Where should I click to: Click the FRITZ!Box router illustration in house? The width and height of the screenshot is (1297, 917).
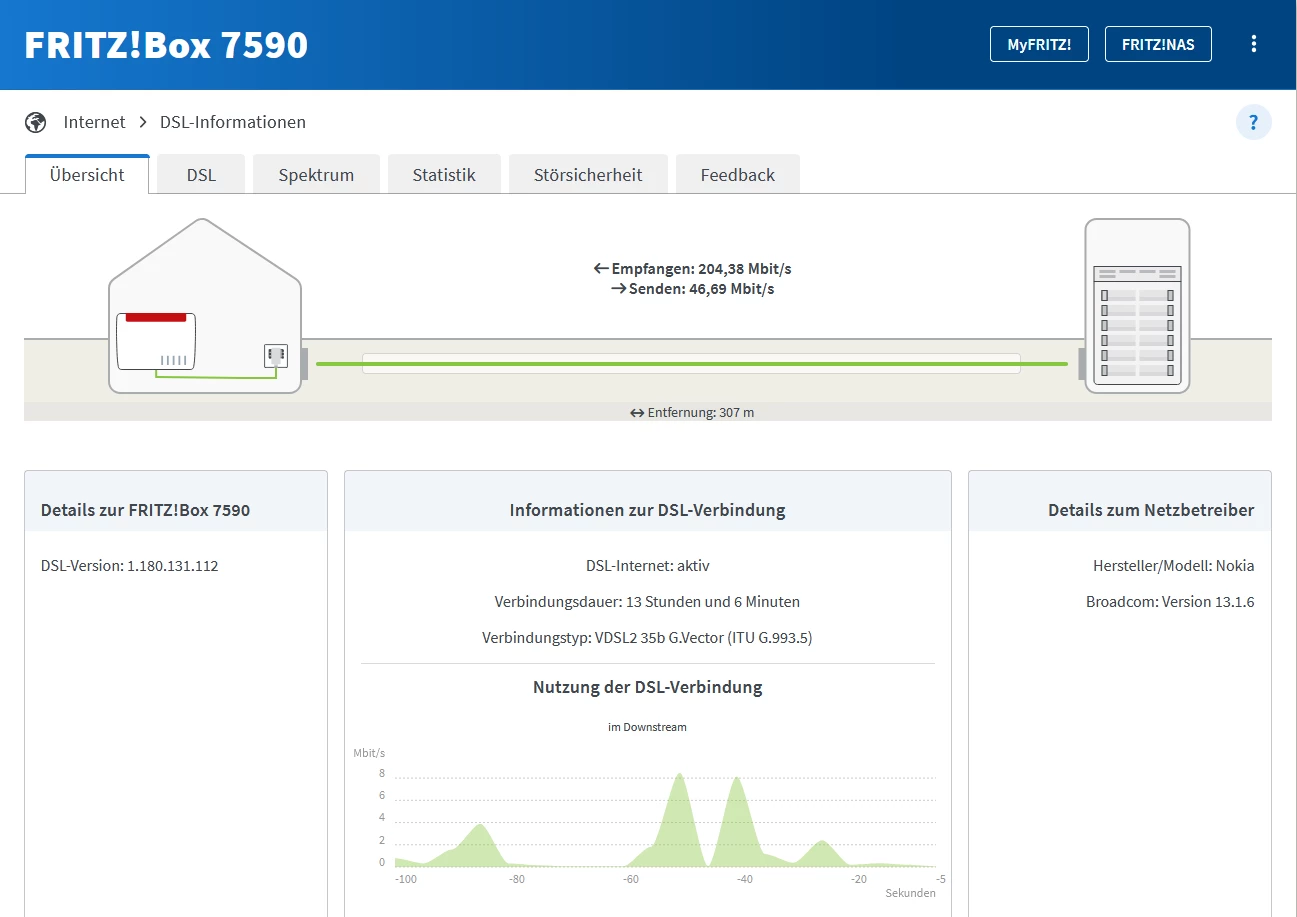pos(156,341)
